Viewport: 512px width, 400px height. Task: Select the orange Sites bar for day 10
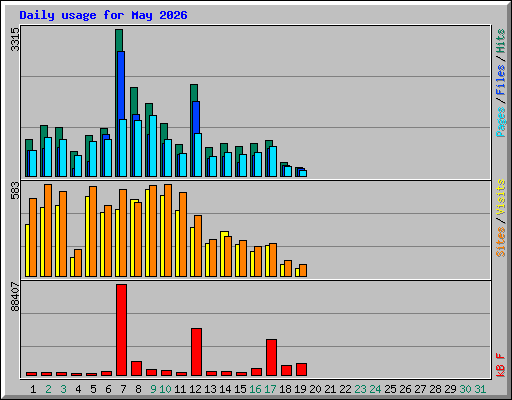tap(168, 230)
